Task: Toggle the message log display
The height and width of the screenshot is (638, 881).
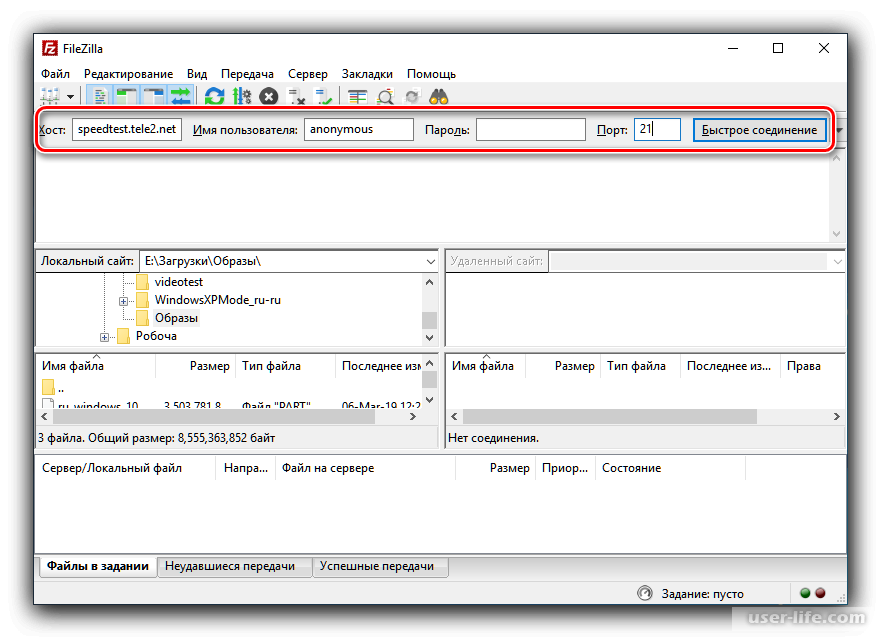Action: pos(100,97)
